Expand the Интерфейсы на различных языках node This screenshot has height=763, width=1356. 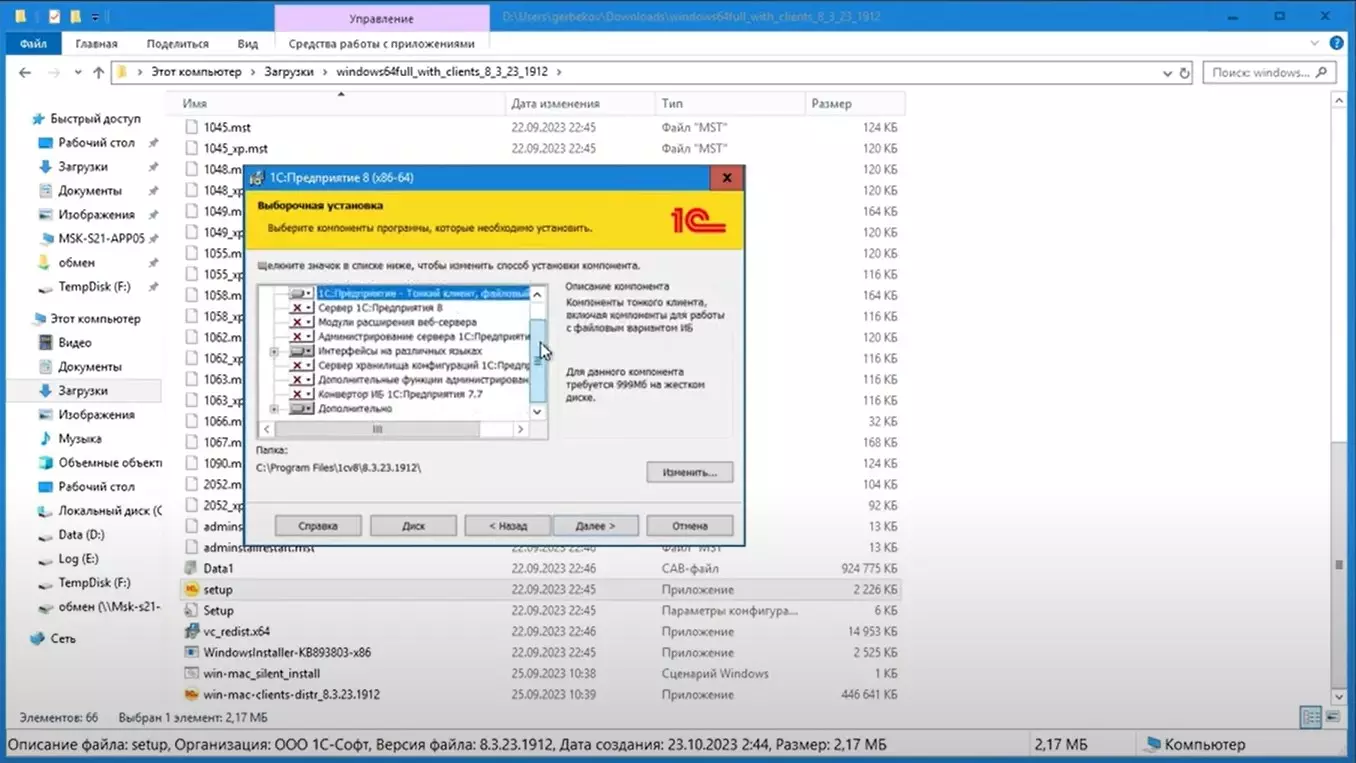[x=274, y=352]
